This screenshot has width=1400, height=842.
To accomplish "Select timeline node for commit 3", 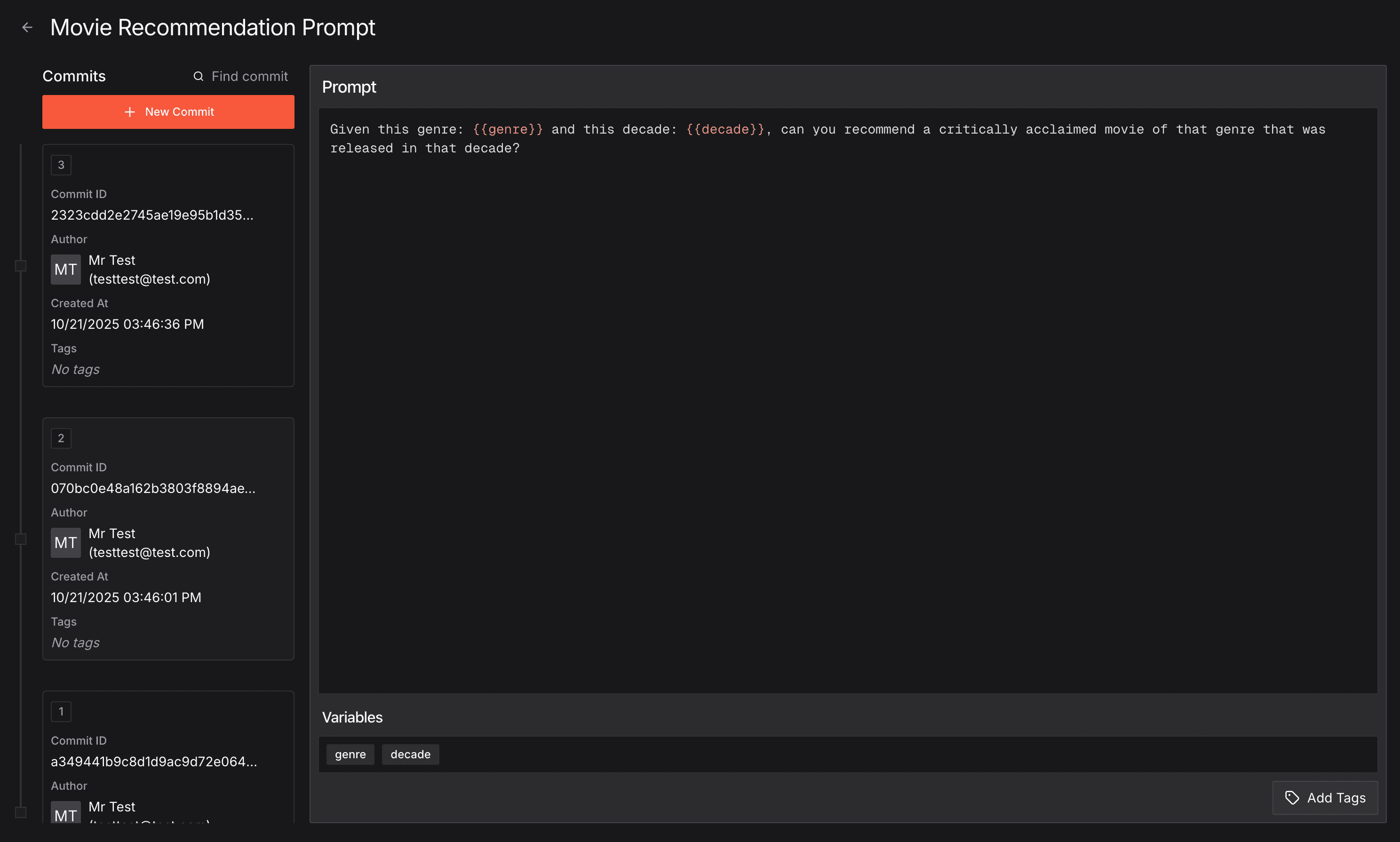I will 21,266.
